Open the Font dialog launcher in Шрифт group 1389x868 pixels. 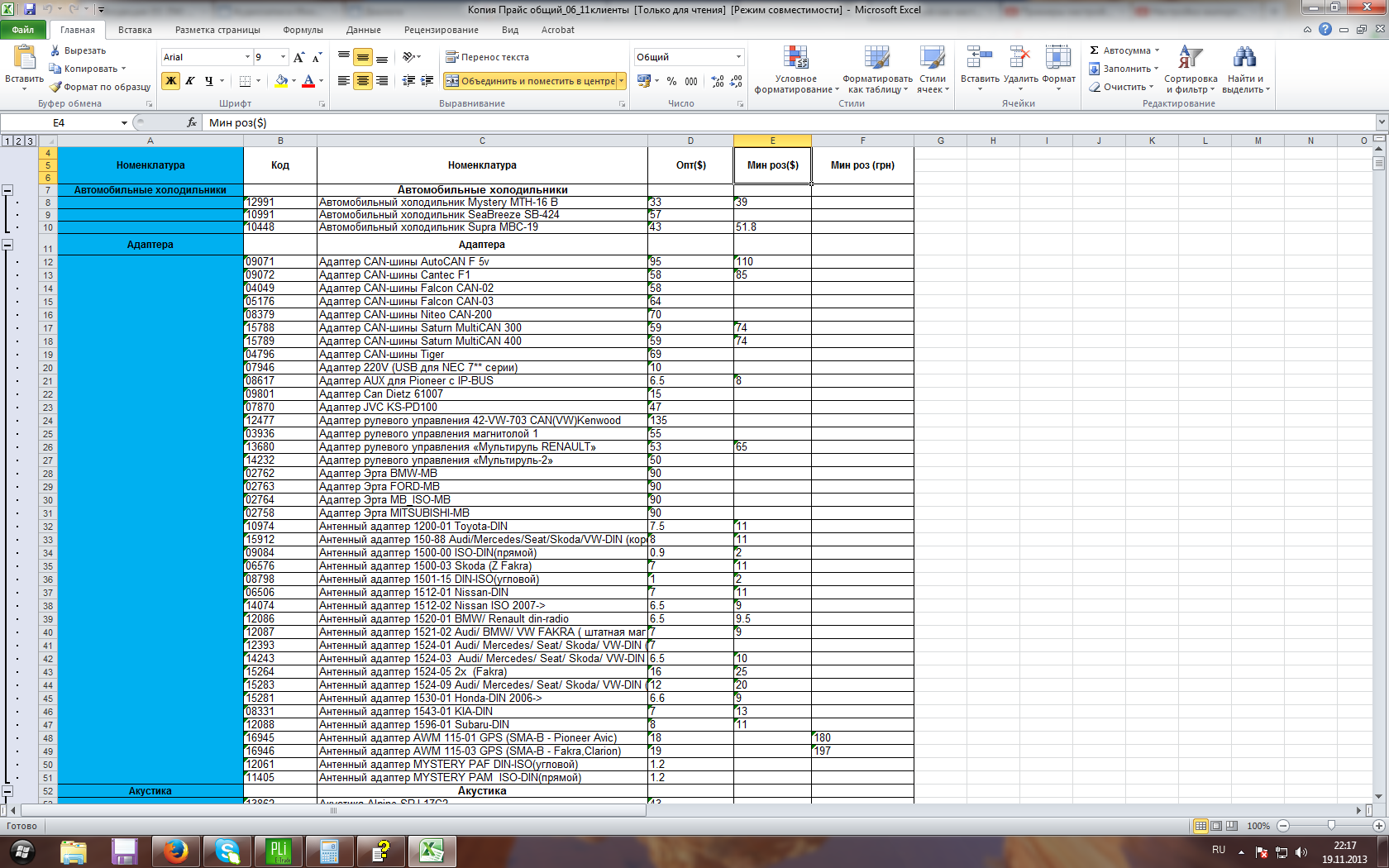(x=322, y=104)
